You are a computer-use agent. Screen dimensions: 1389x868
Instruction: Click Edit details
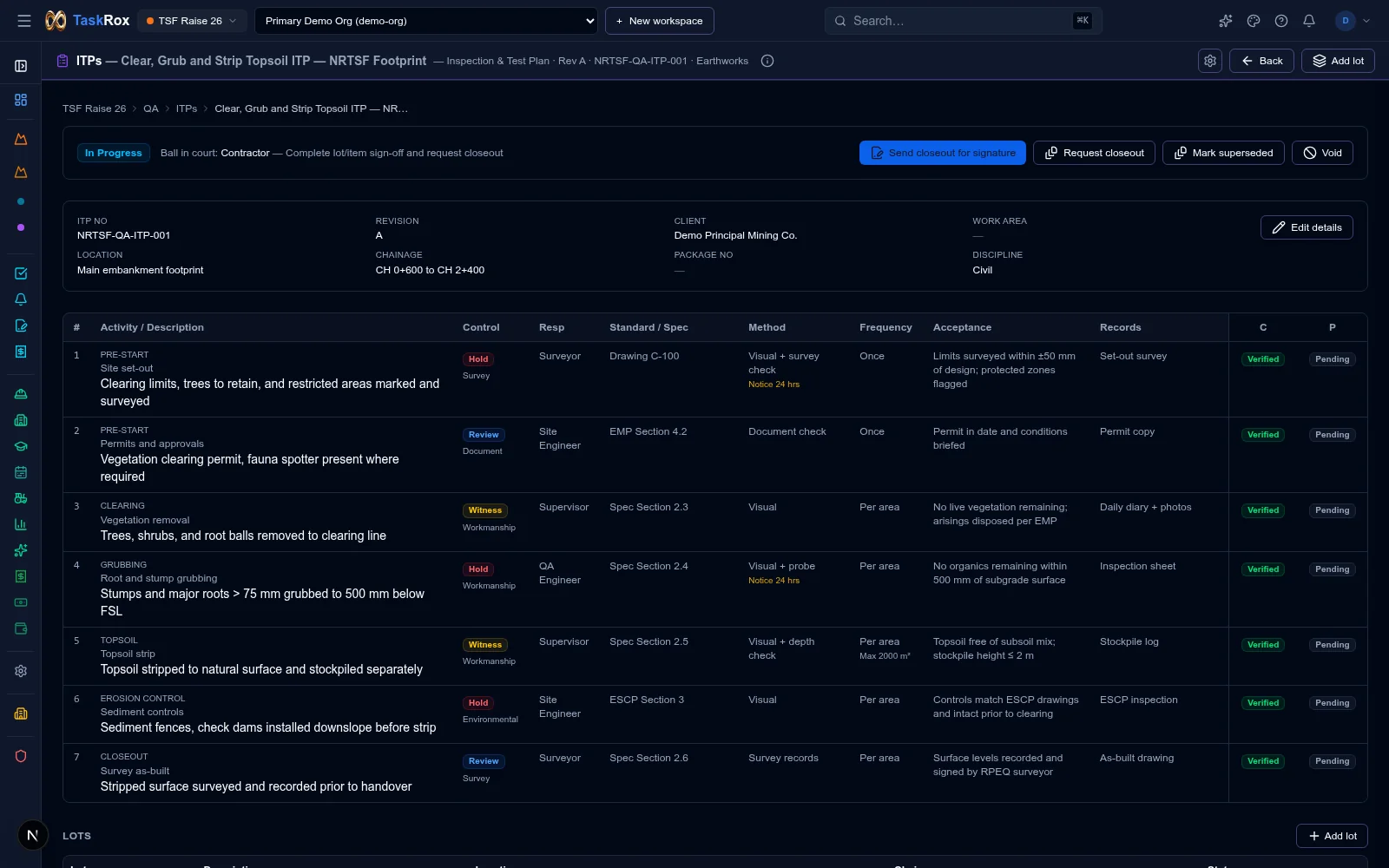coord(1307,227)
